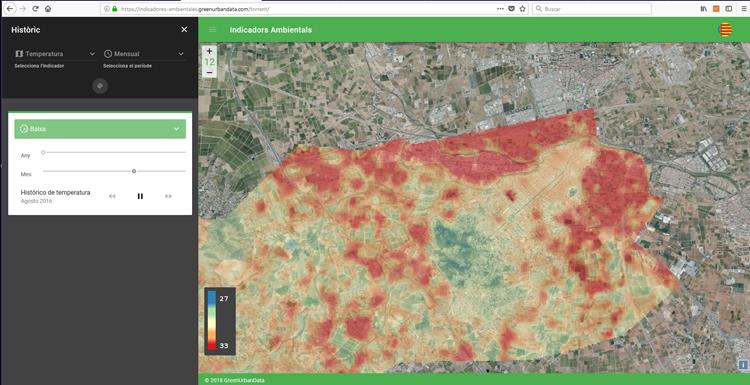Skip to next period with fast-forward
Viewport: 750px width, 385px height.
[x=168, y=196]
